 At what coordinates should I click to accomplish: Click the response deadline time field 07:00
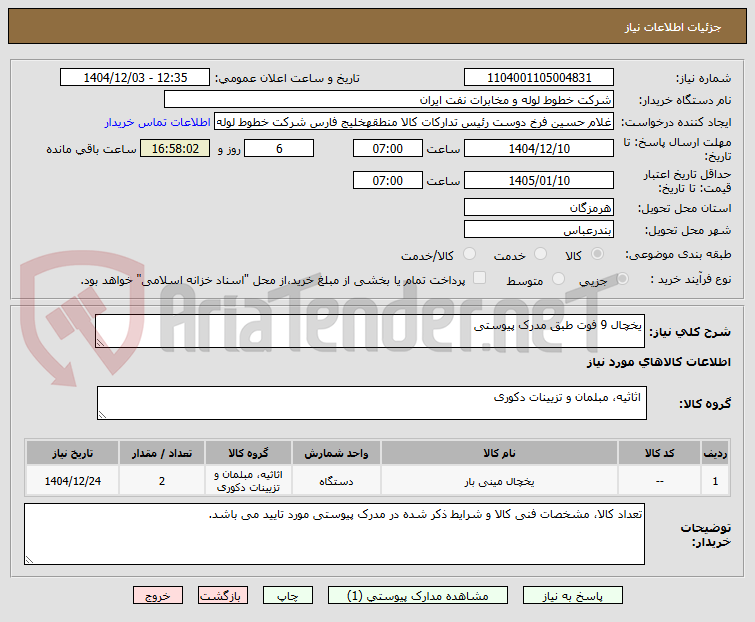[x=388, y=148]
